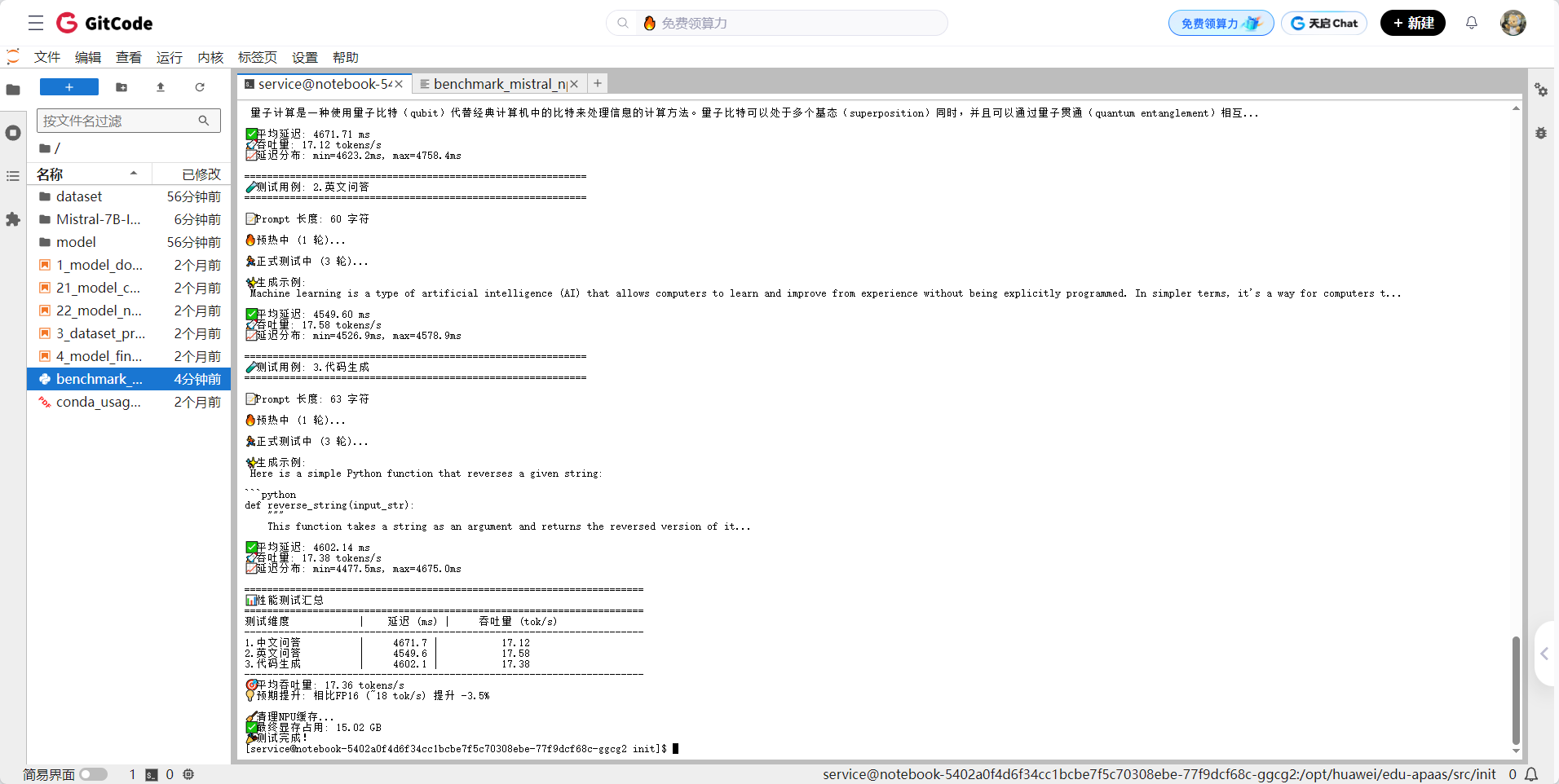Image resolution: width=1559 pixels, height=784 pixels.
Task: Open the dataset folder
Action: [x=130, y=196]
